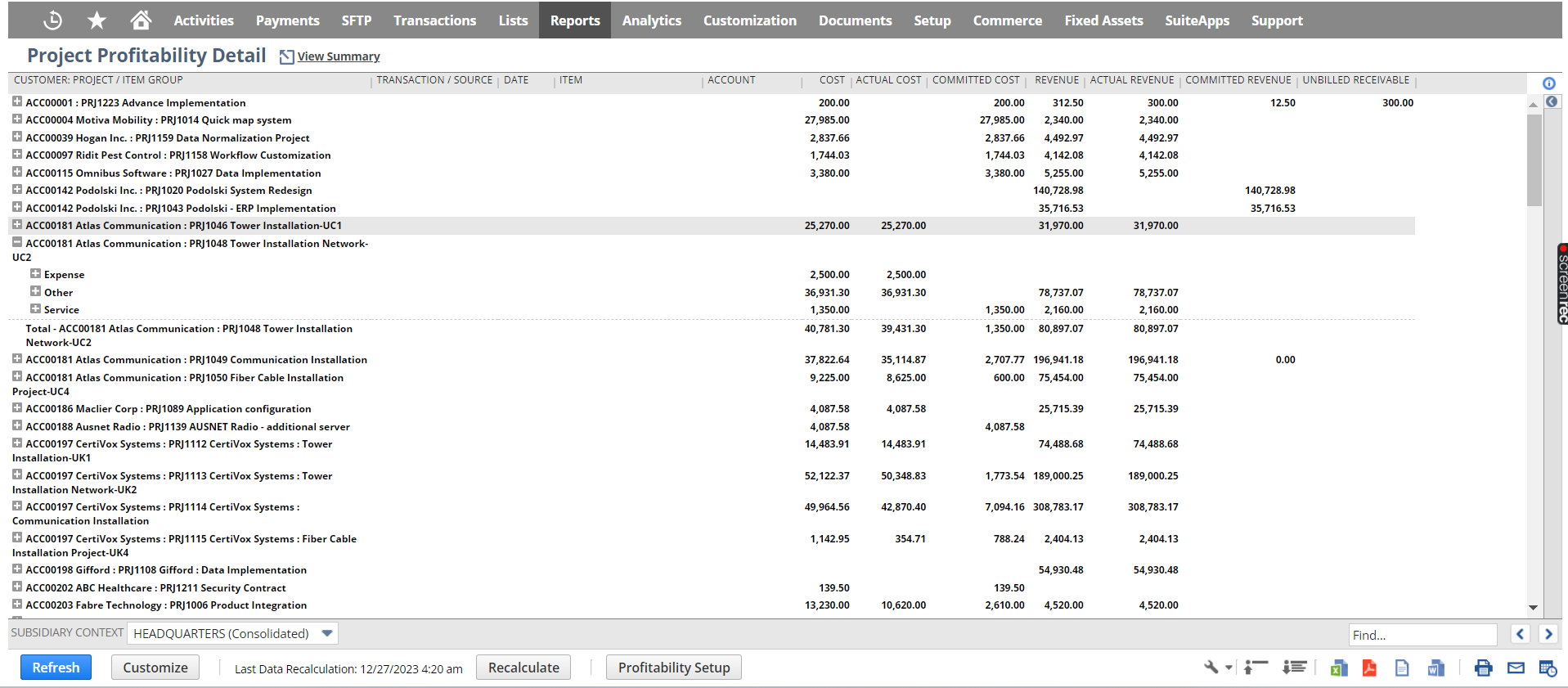Click the Refresh button

click(x=56, y=668)
